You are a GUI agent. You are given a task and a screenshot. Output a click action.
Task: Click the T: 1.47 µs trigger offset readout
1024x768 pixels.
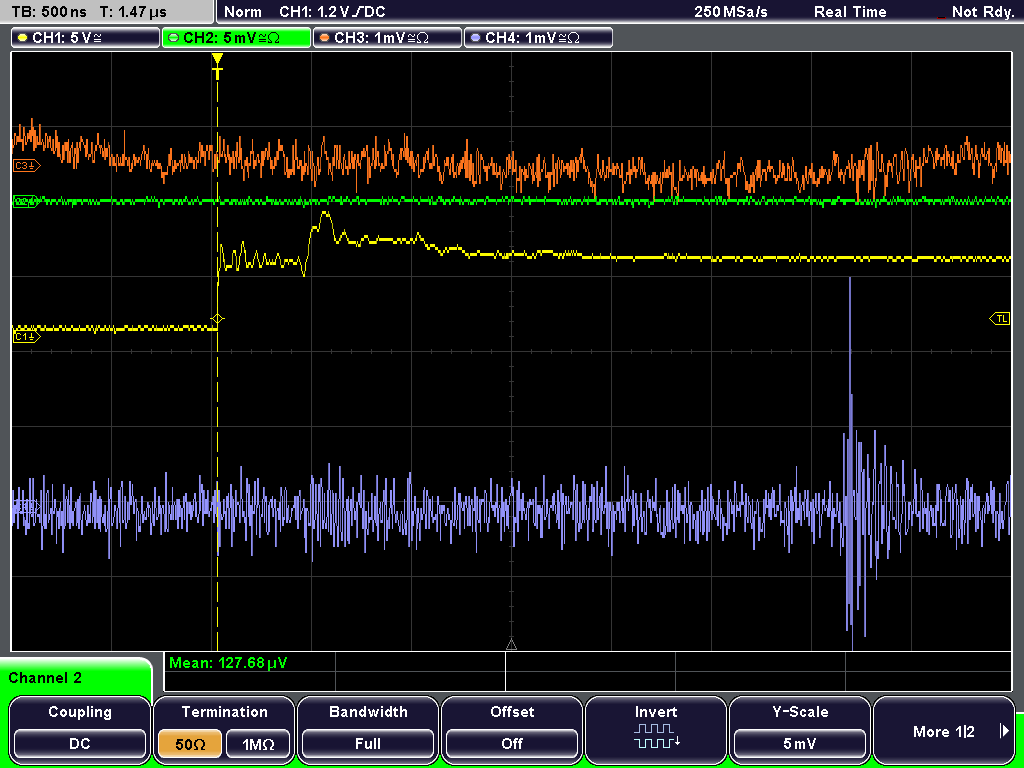click(133, 12)
